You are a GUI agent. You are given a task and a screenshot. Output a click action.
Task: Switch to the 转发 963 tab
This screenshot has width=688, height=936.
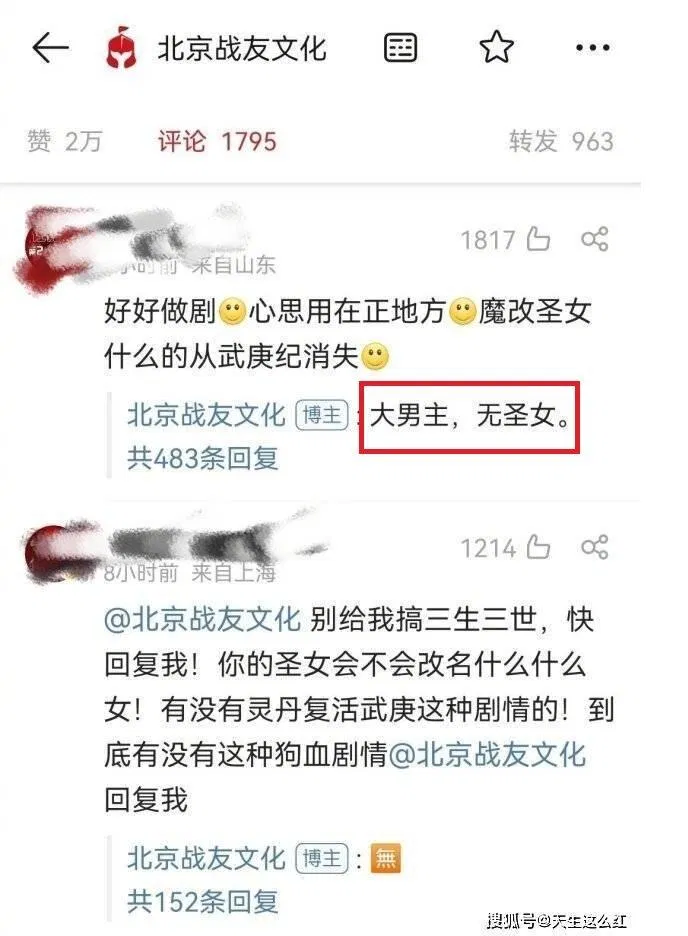pos(561,141)
